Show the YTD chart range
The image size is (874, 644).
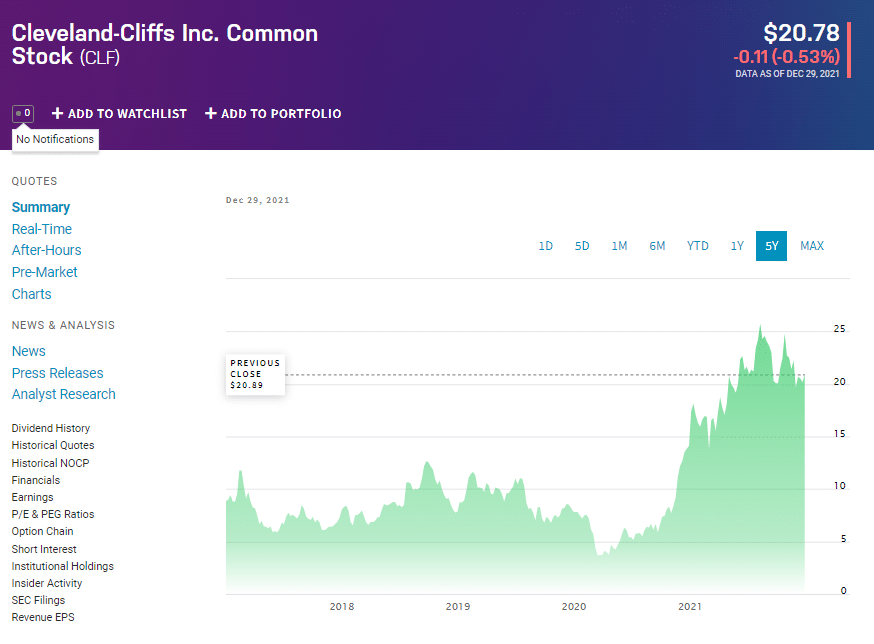(697, 246)
